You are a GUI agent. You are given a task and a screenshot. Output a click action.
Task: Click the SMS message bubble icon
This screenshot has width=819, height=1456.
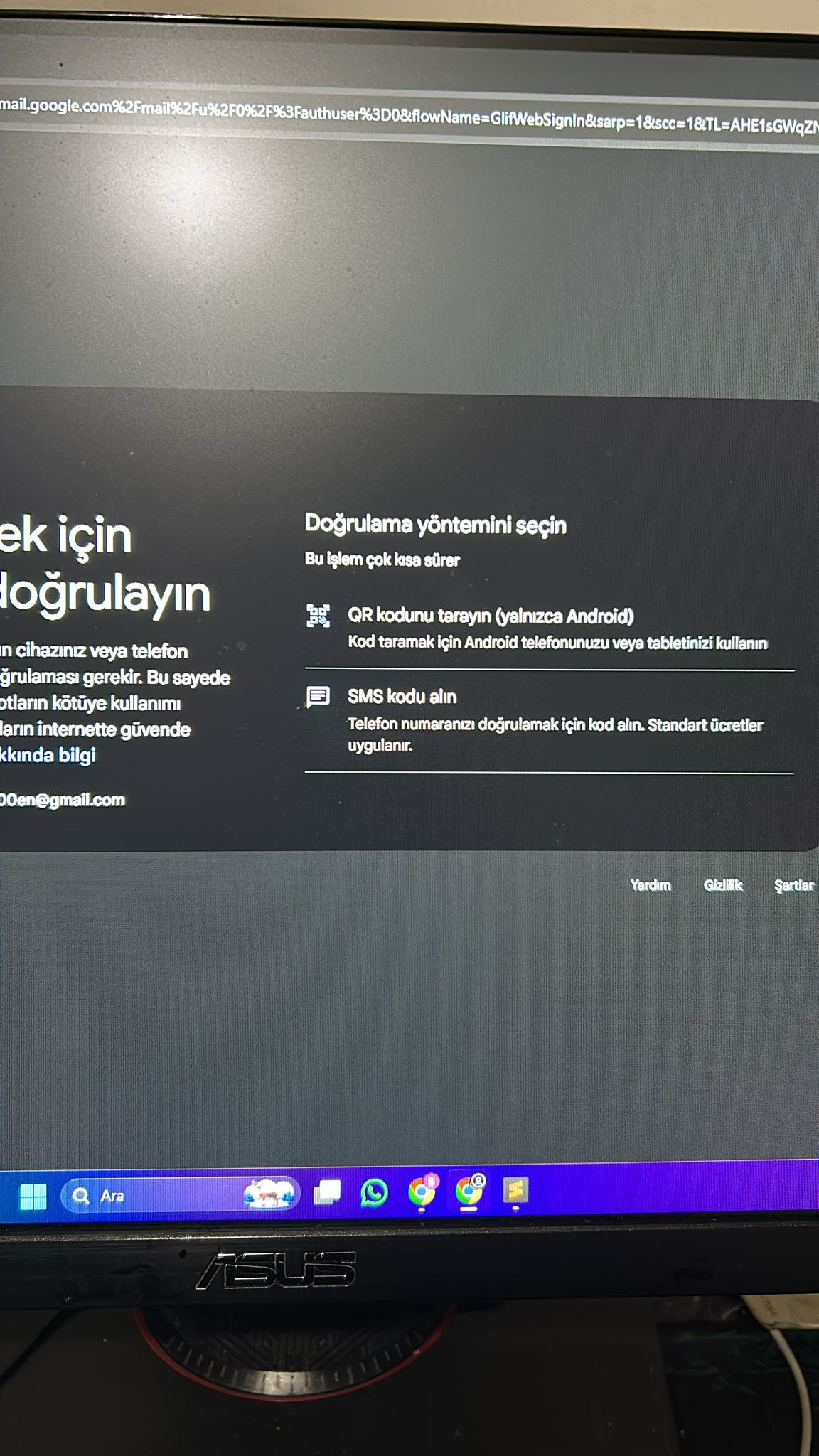[x=318, y=697]
